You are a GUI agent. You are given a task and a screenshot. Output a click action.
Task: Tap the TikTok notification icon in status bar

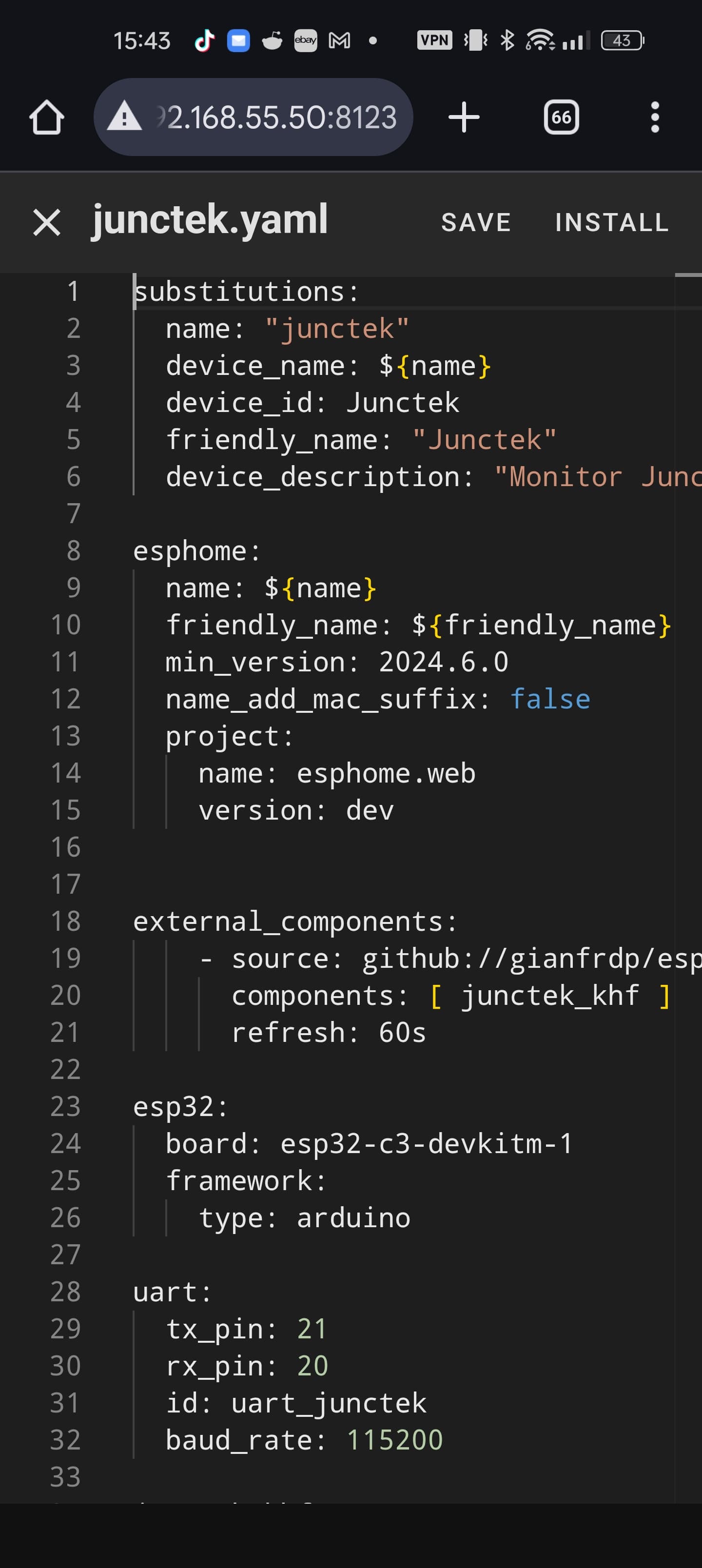pos(204,41)
